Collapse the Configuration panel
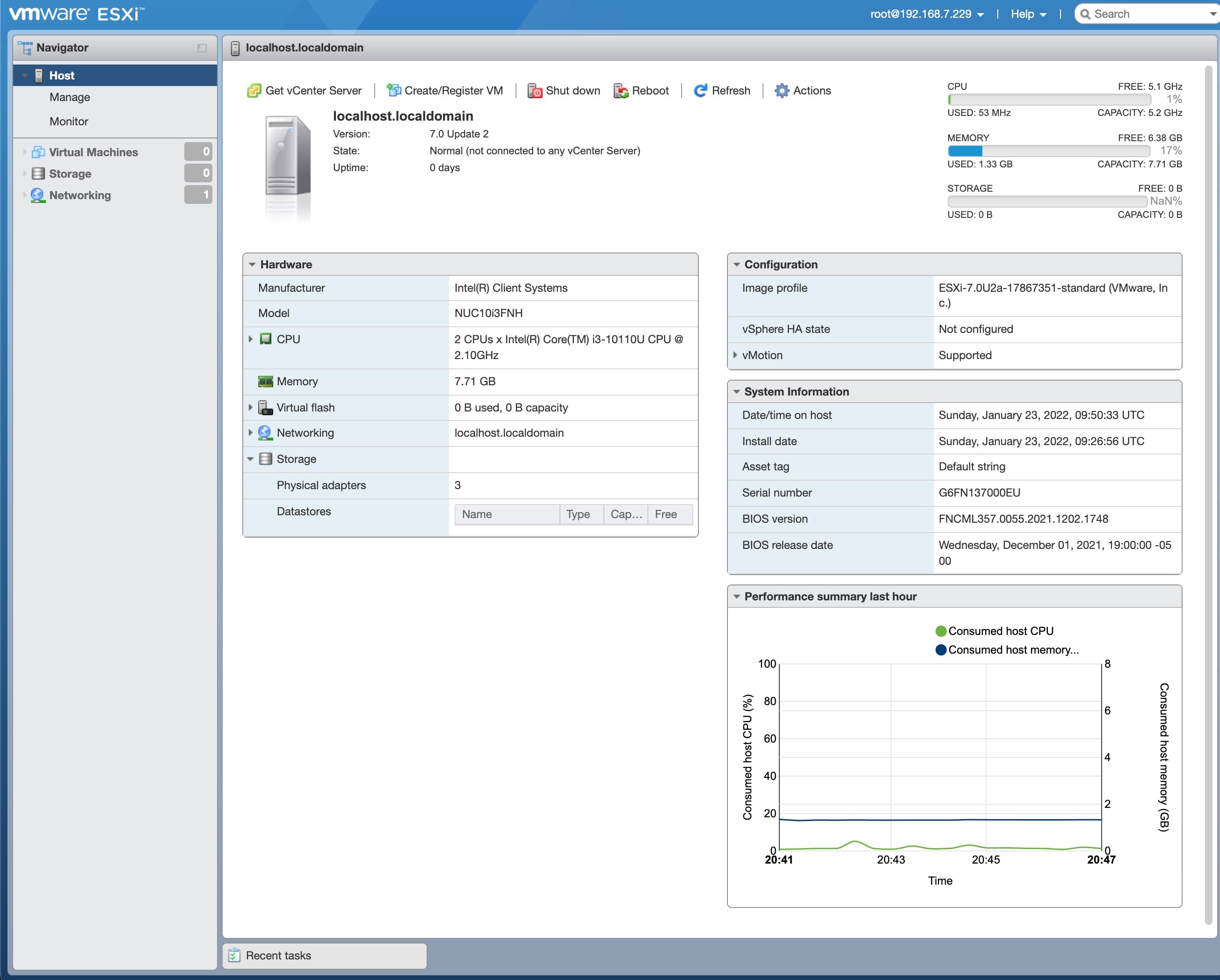The image size is (1220, 980). point(736,265)
